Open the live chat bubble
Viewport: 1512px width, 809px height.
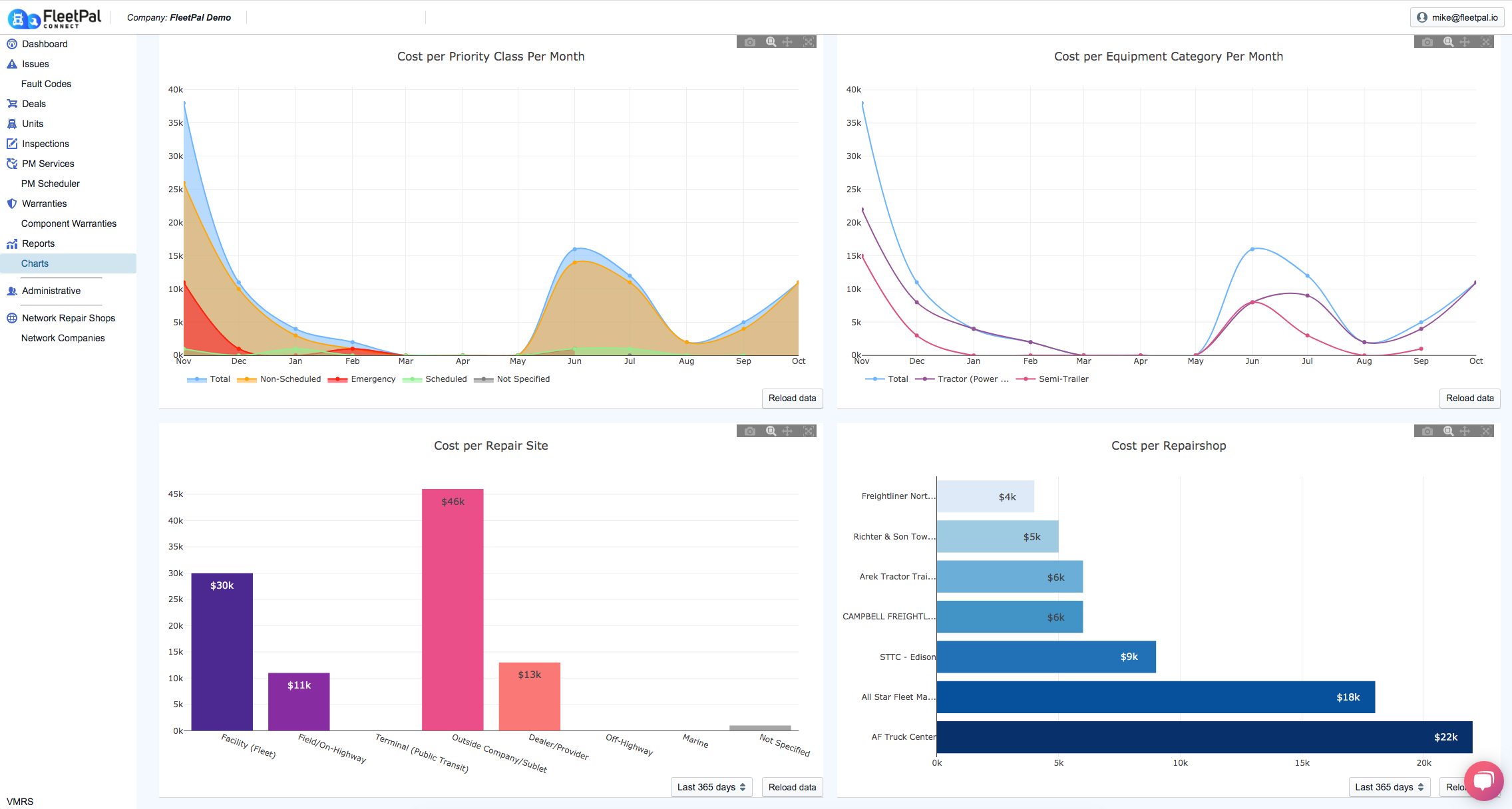(x=1483, y=780)
